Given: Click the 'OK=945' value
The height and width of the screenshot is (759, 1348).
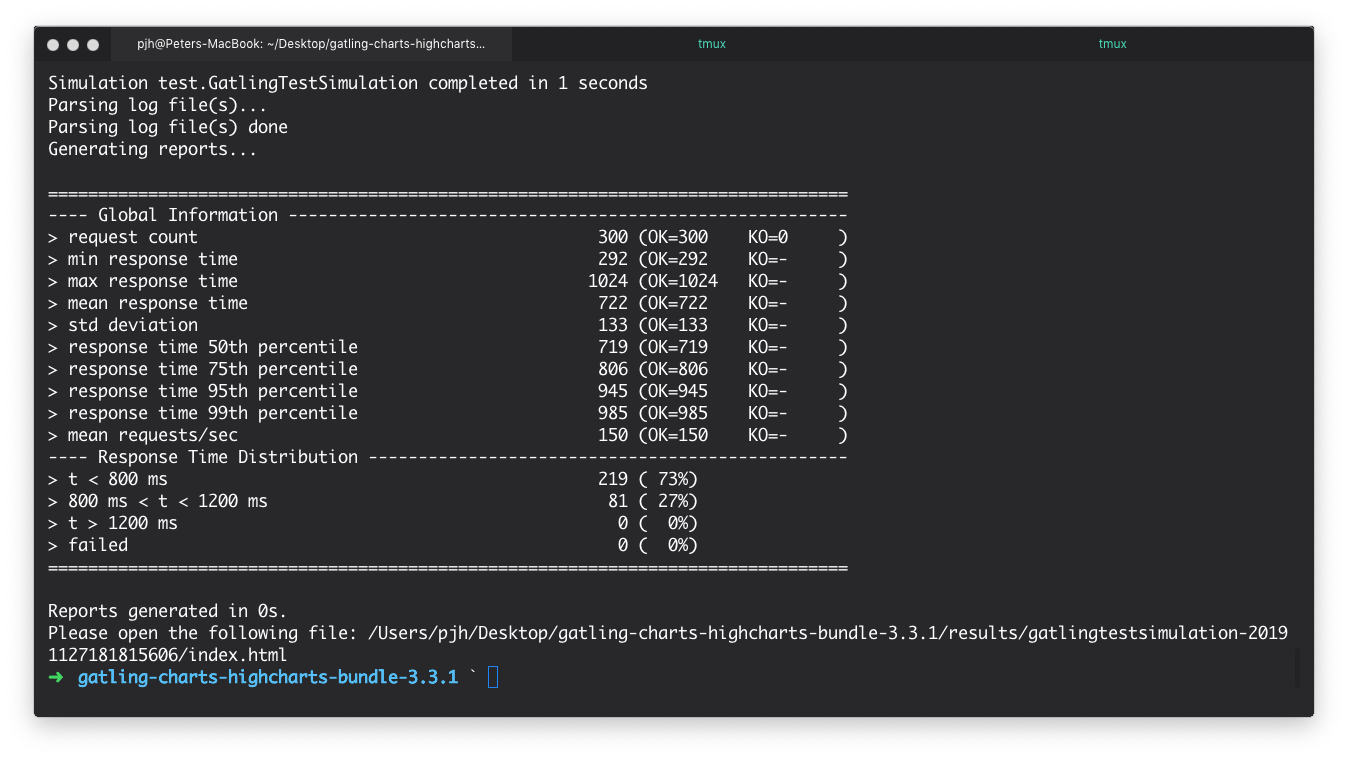Looking at the screenshot, I should click(x=678, y=391).
